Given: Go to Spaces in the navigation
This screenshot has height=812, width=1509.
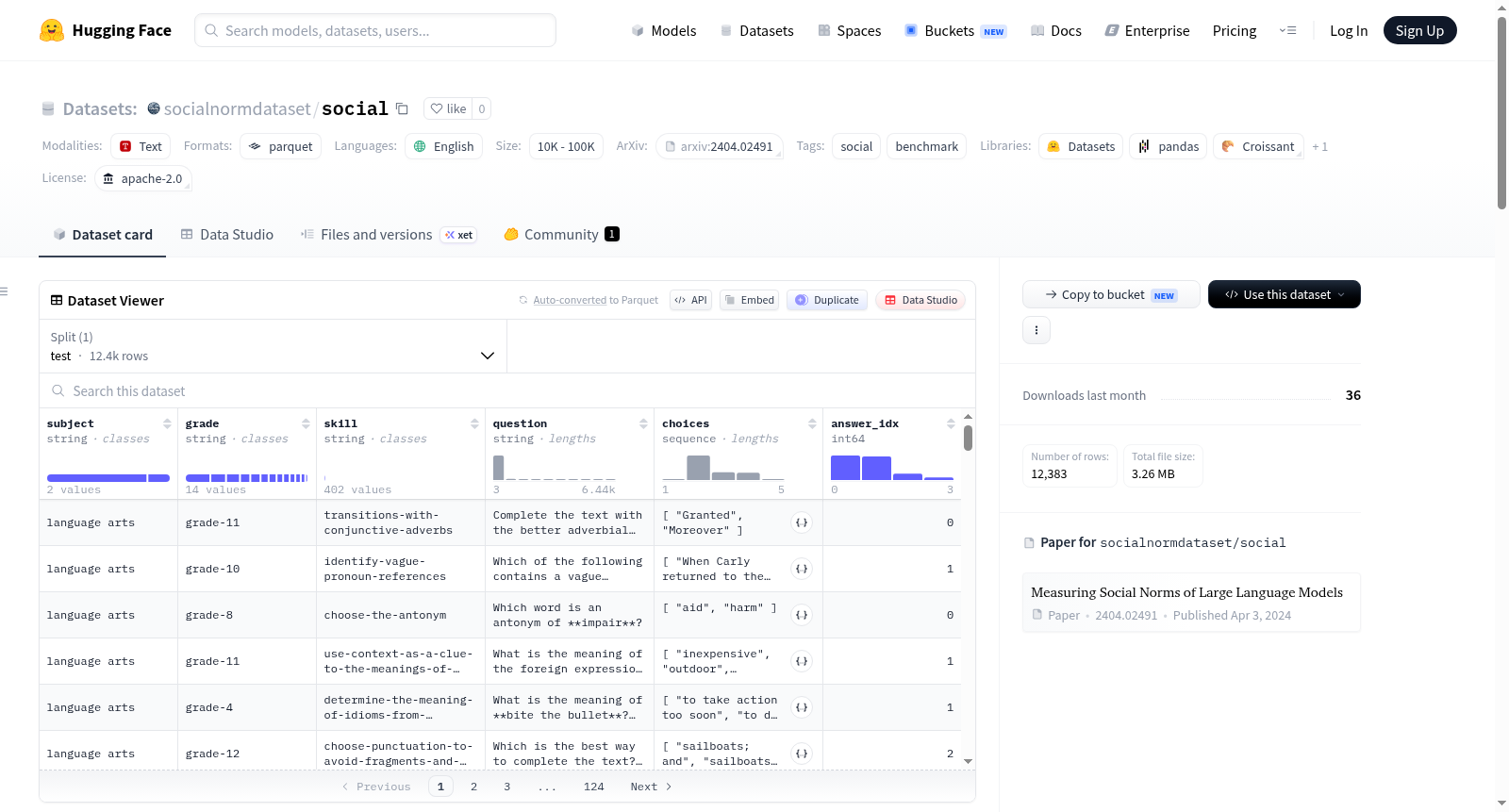Looking at the screenshot, I should click(x=849, y=30).
